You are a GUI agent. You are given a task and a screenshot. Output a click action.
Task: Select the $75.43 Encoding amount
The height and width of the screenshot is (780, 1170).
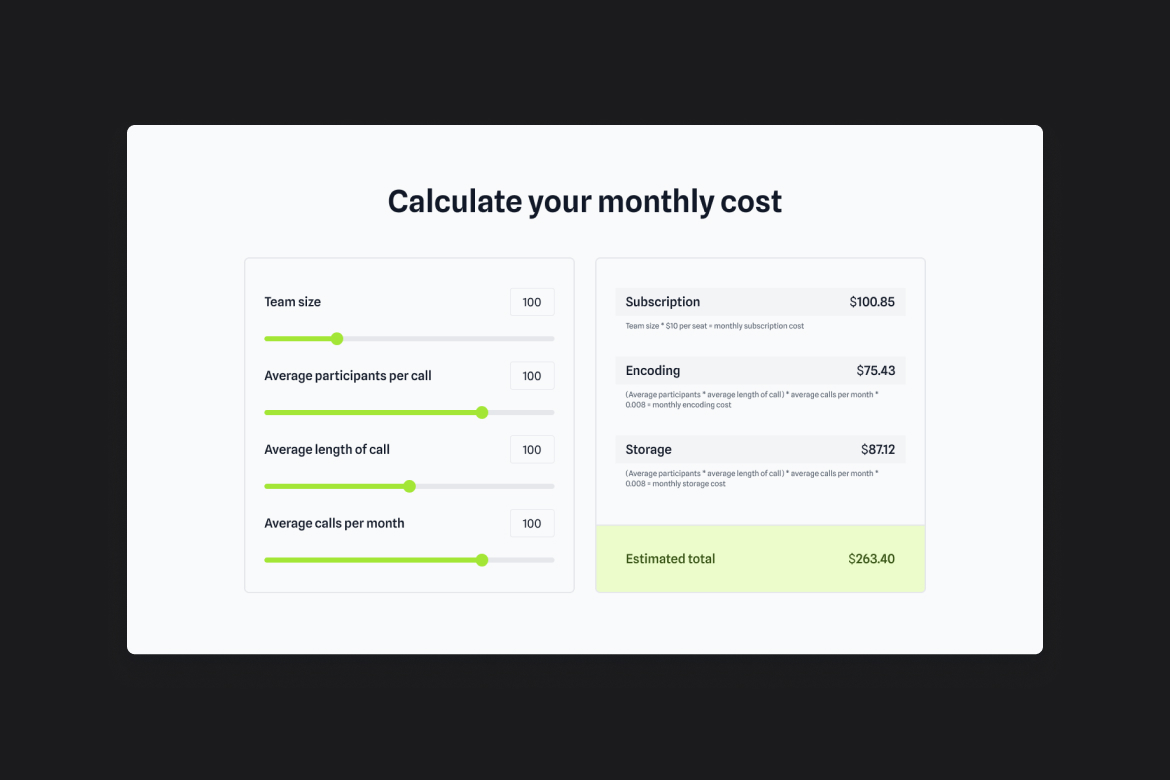pyautogui.click(x=876, y=370)
